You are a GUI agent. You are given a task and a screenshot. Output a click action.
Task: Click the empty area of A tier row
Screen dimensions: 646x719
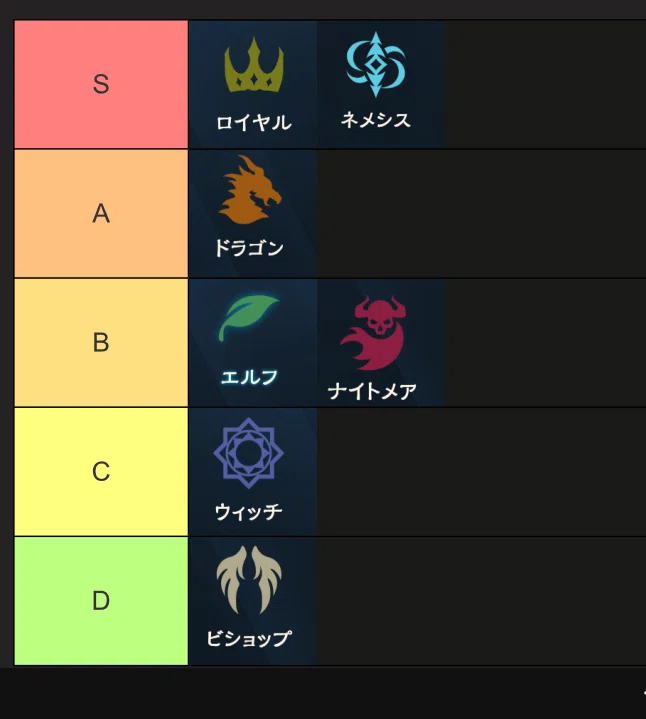[x=481, y=214]
